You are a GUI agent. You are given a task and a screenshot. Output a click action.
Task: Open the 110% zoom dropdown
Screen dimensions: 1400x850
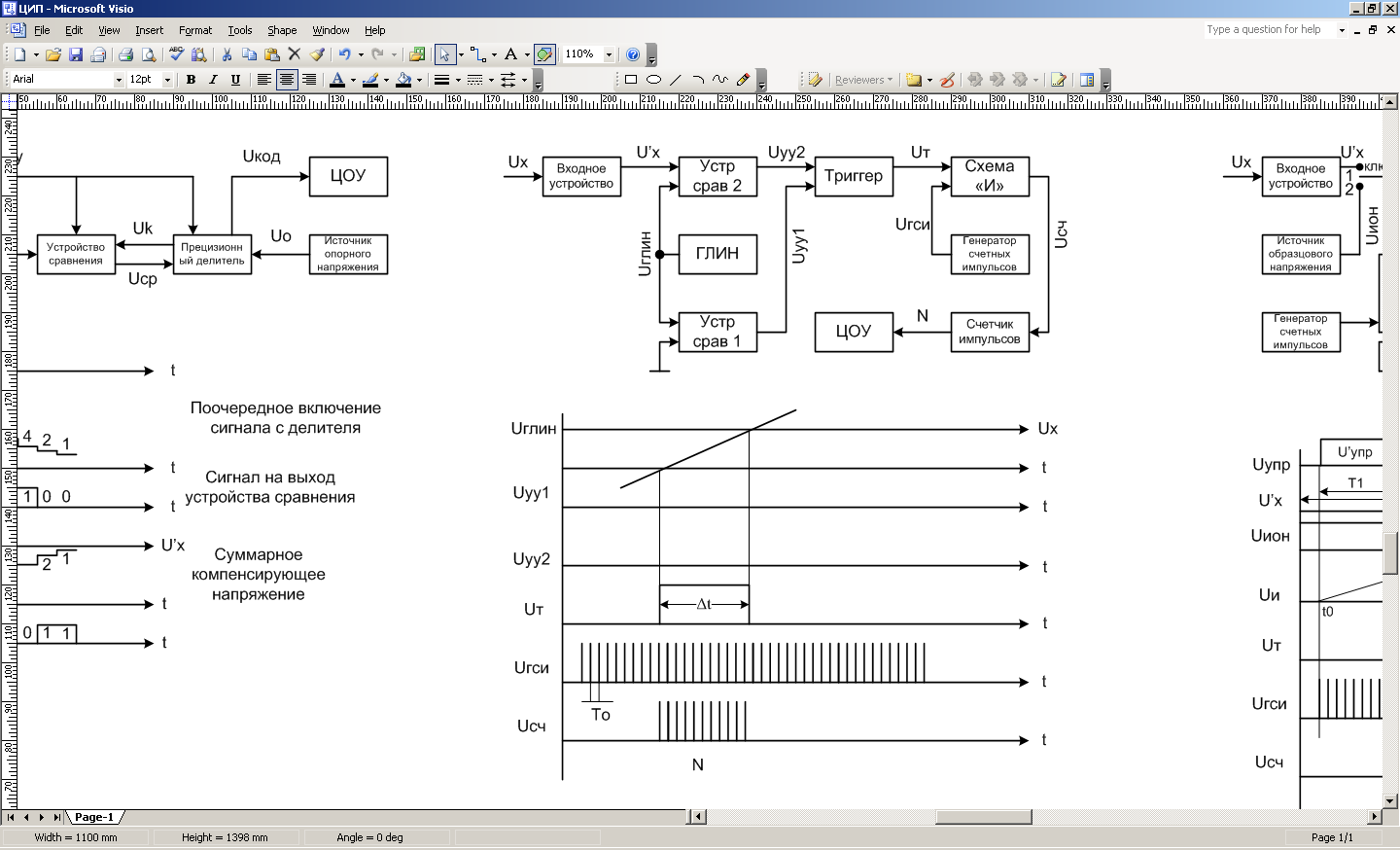pos(609,54)
